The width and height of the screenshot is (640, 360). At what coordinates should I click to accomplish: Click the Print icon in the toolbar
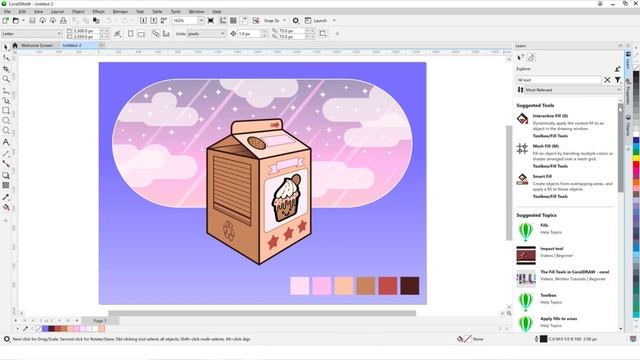tap(63, 20)
